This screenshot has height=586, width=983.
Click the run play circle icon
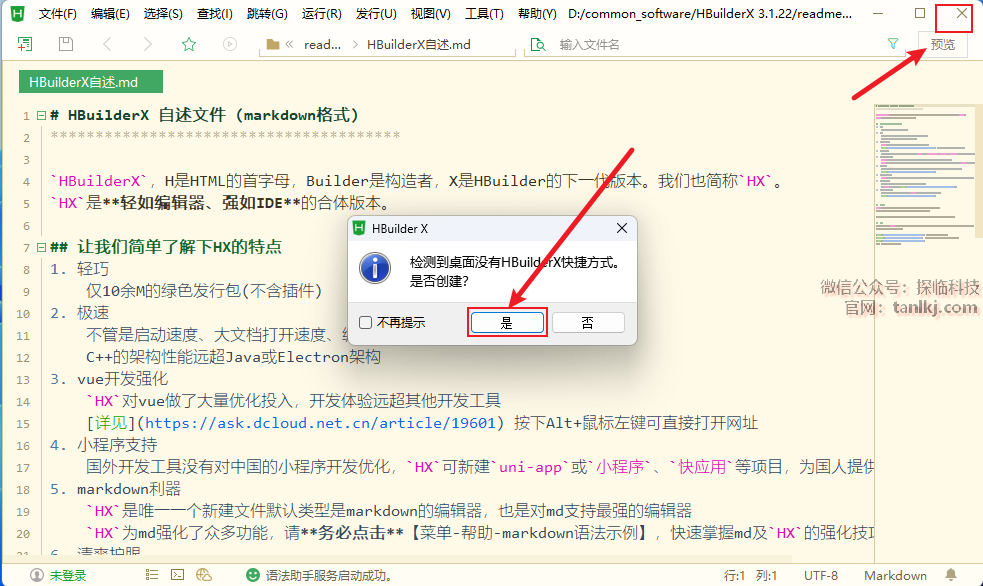pyautogui.click(x=230, y=44)
